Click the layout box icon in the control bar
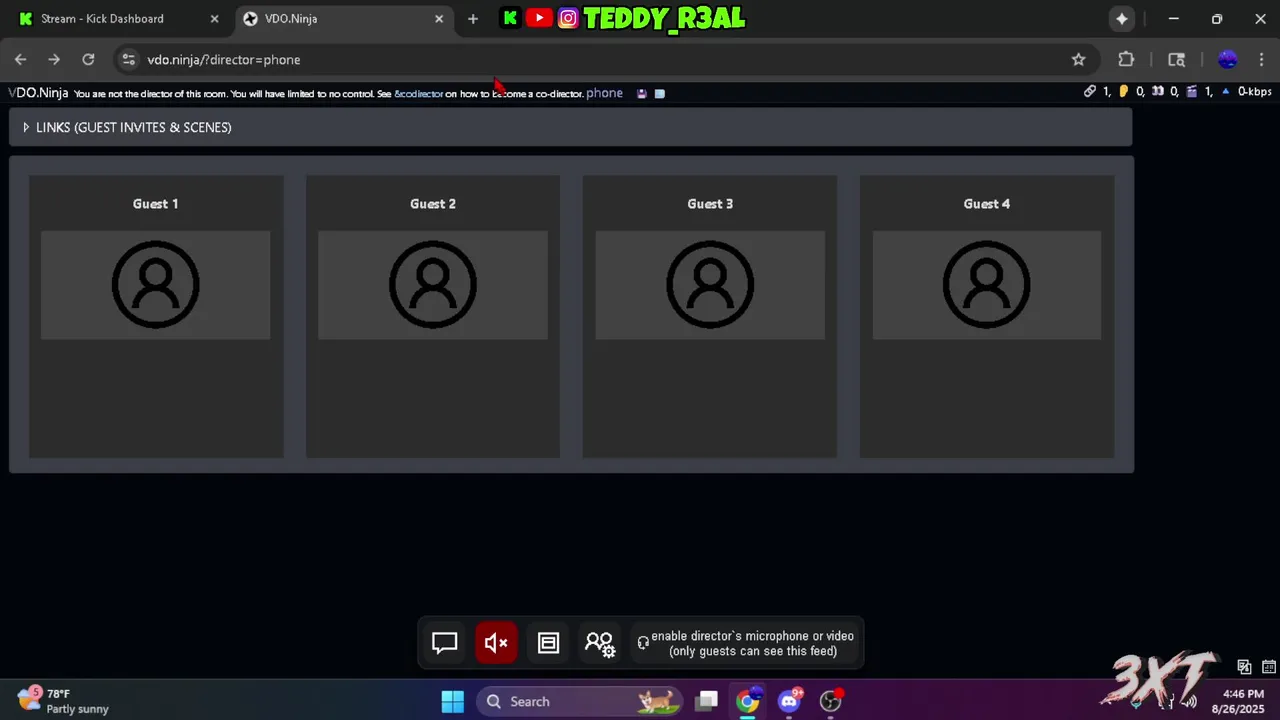 [x=548, y=643]
